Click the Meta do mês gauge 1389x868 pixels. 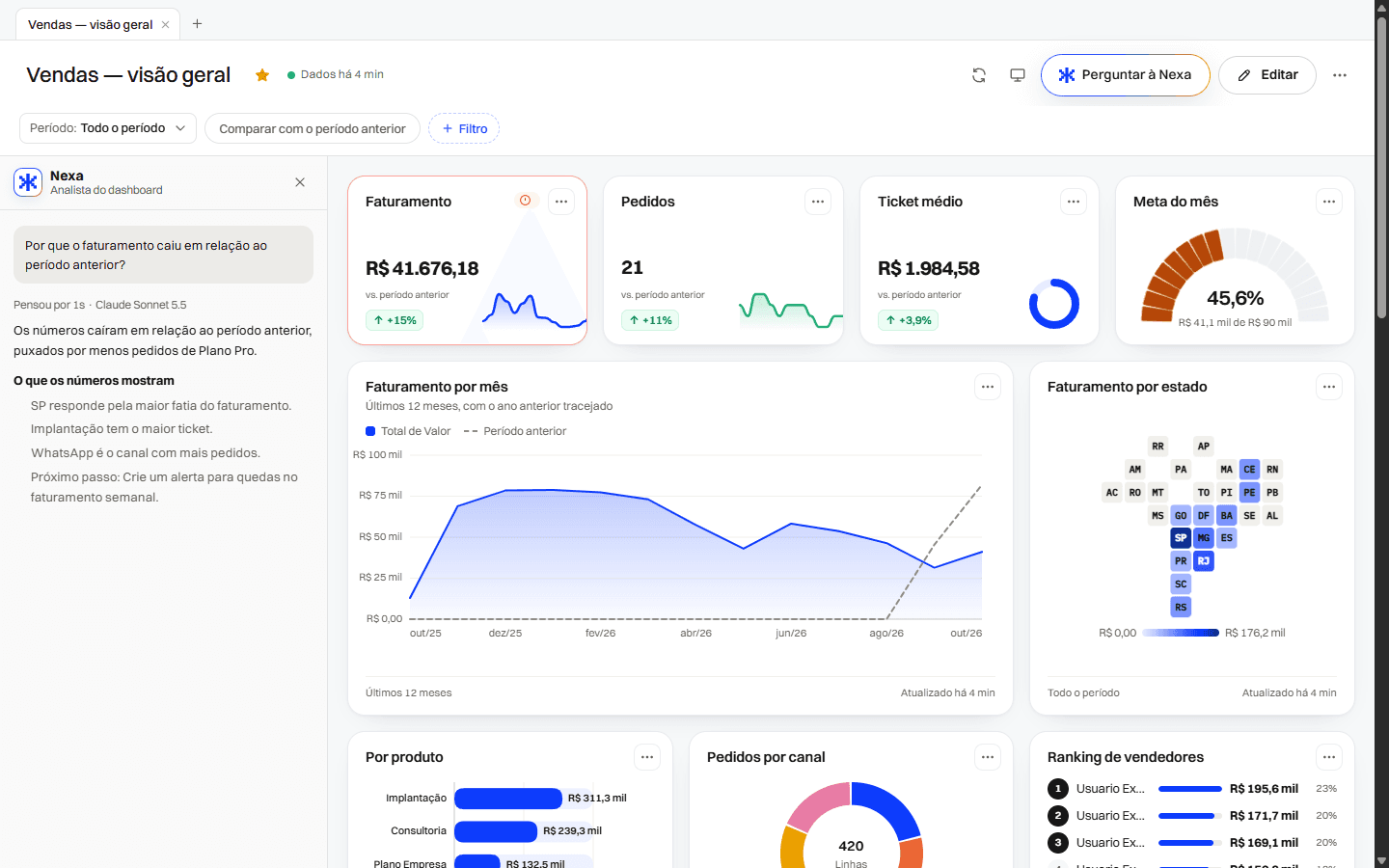coord(1235,278)
